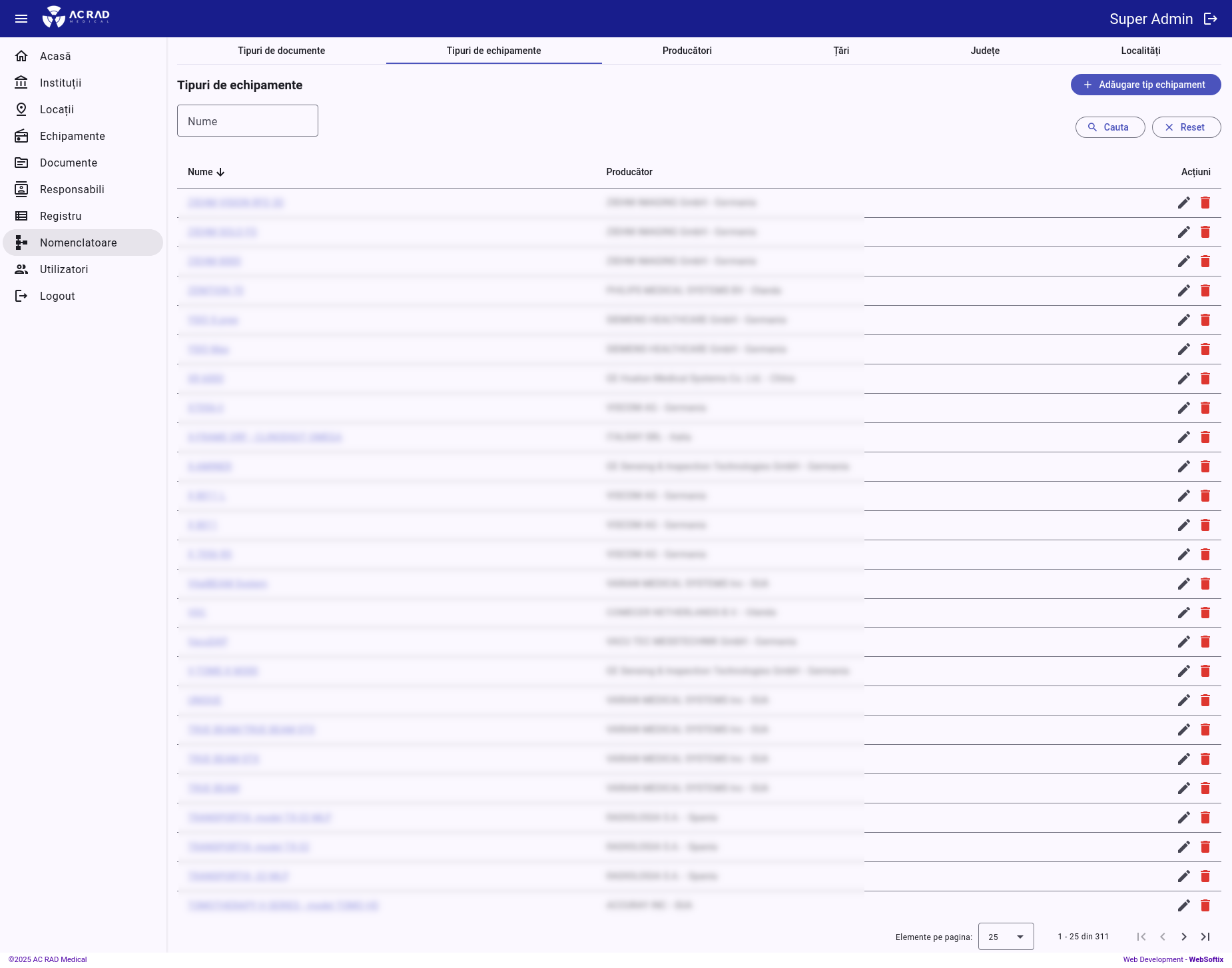The height and width of the screenshot is (968, 1232).
Task: Click the edit pencil in first table row
Action: pyautogui.click(x=1183, y=203)
